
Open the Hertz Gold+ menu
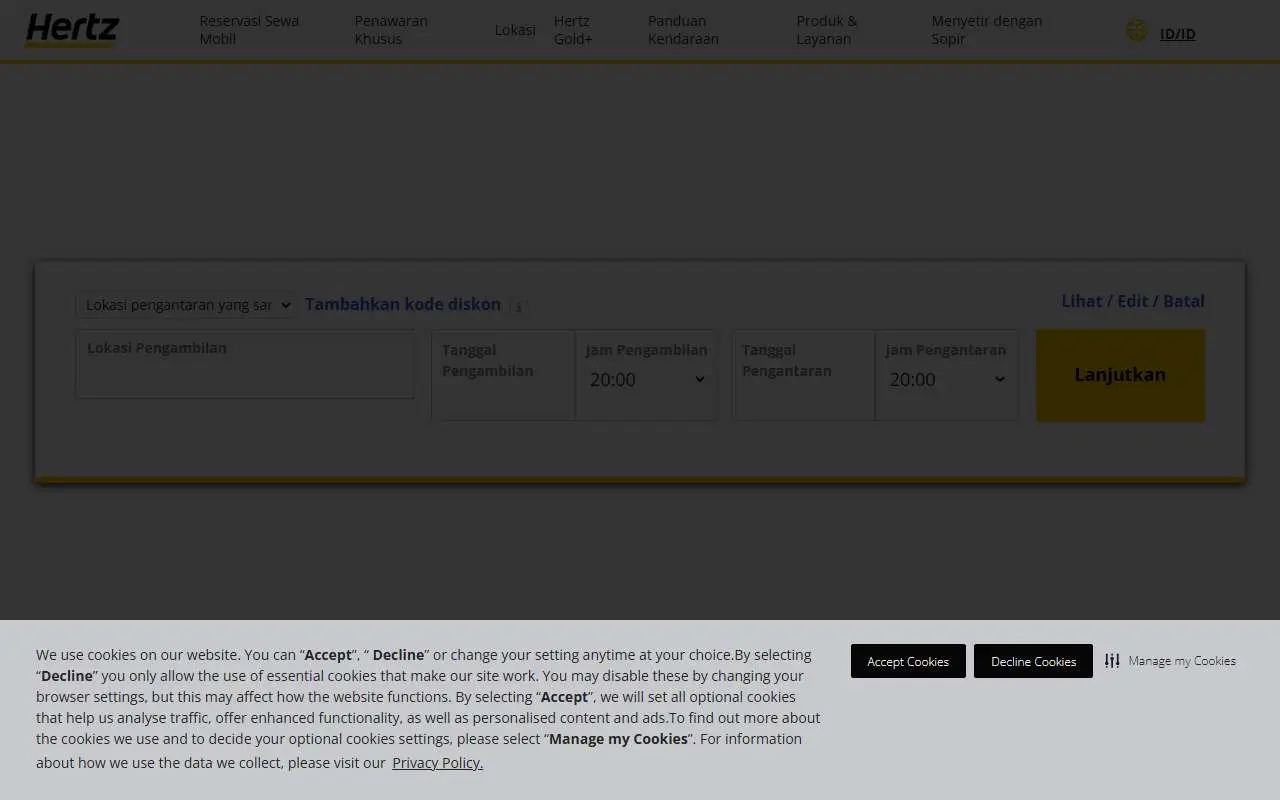(573, 30)
